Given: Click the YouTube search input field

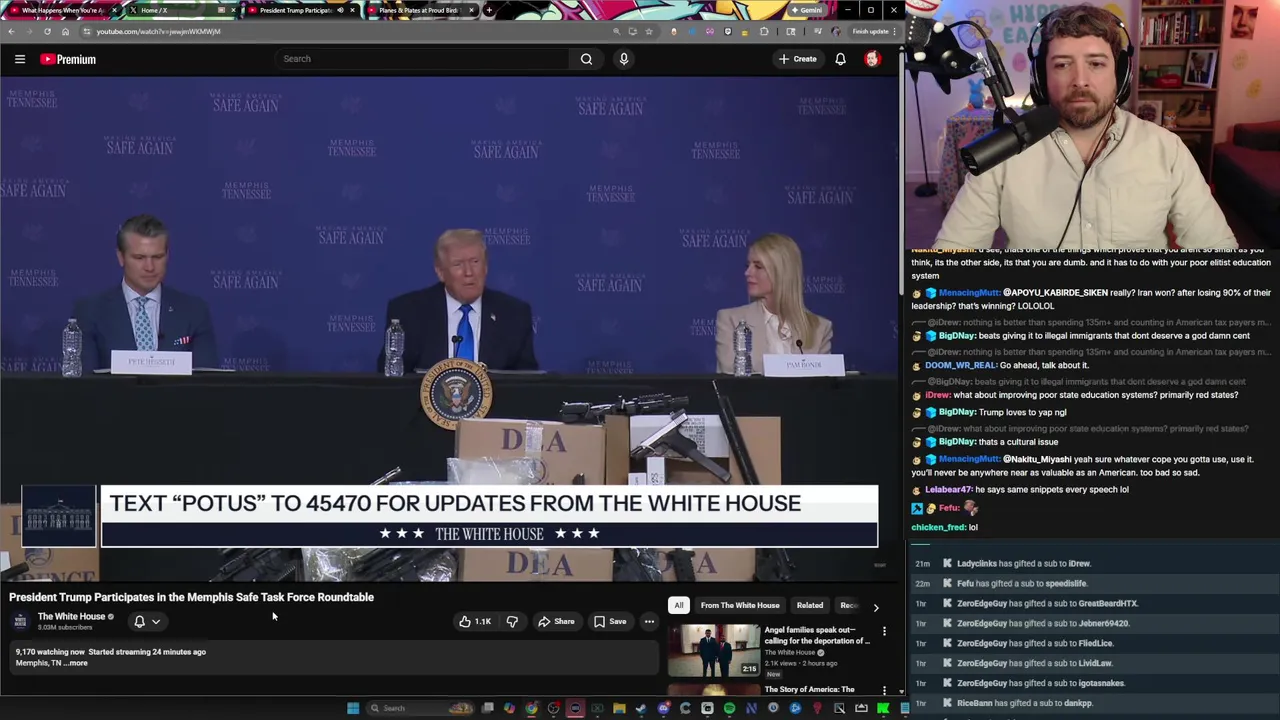Looking at the screenshot, I should click(x=424, y=59).
